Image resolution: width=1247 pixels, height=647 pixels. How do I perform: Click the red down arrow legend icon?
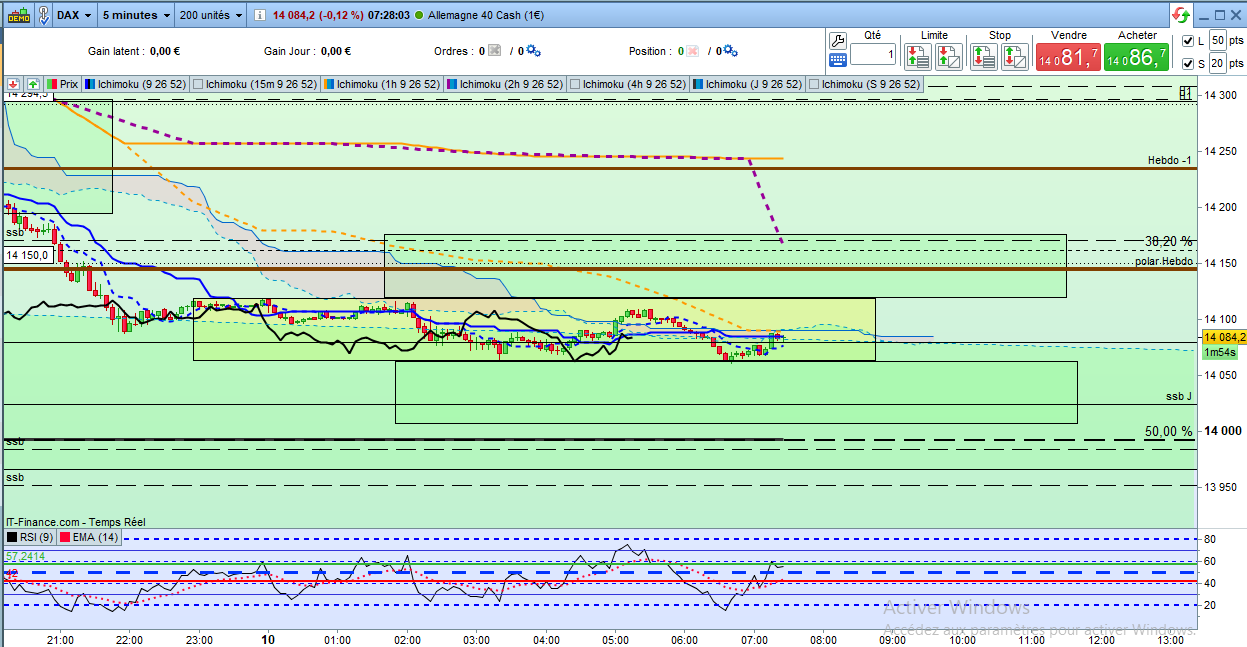14,84
